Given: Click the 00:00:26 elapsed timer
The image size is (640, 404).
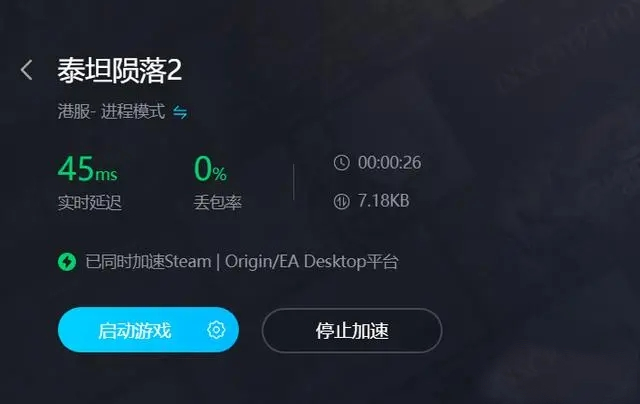Looking at the screenshot, I should click(x=389, y=162).
